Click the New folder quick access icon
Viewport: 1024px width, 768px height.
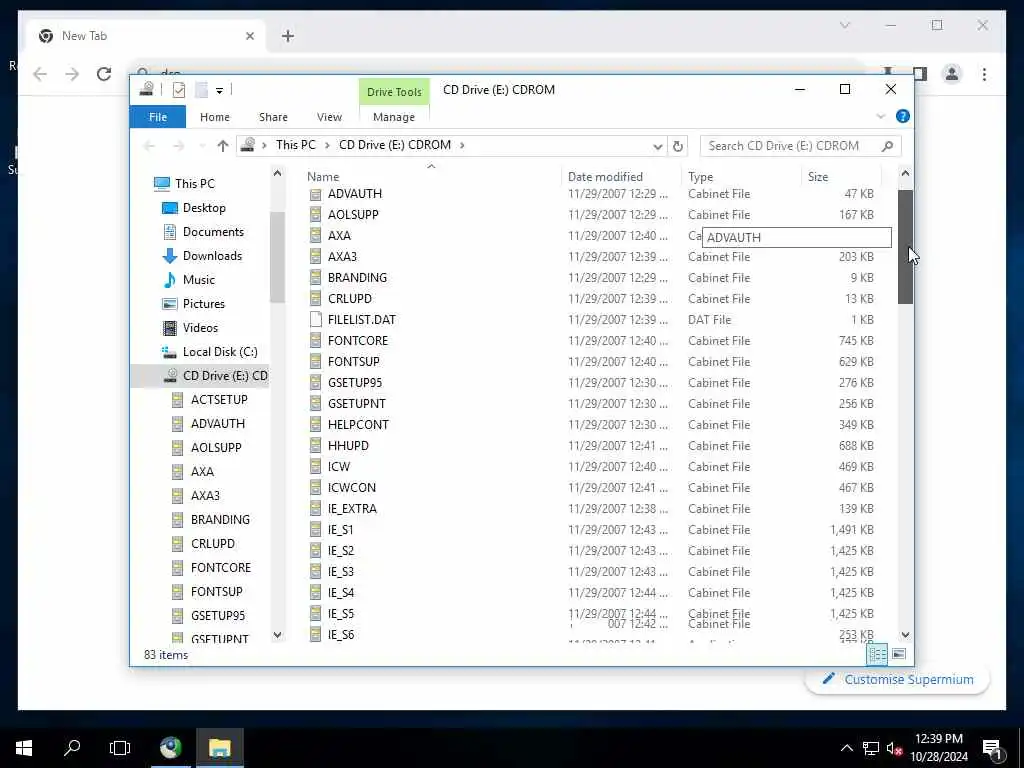(x=202, y=89)
